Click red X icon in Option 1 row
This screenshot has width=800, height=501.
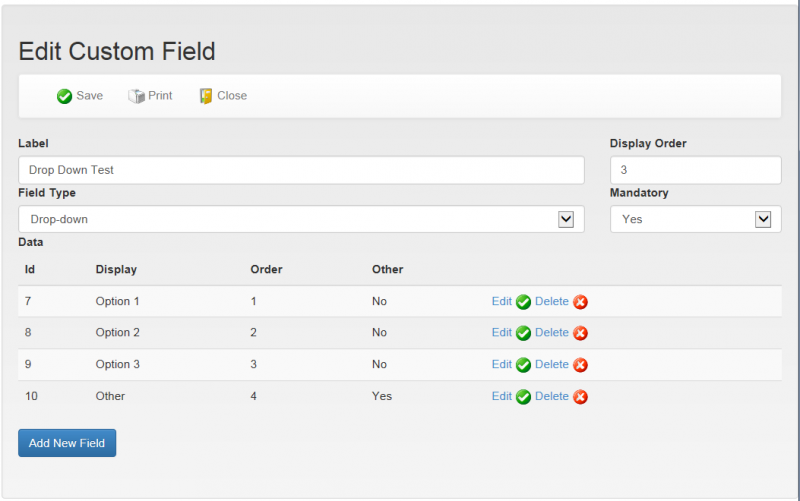(580, 302)
